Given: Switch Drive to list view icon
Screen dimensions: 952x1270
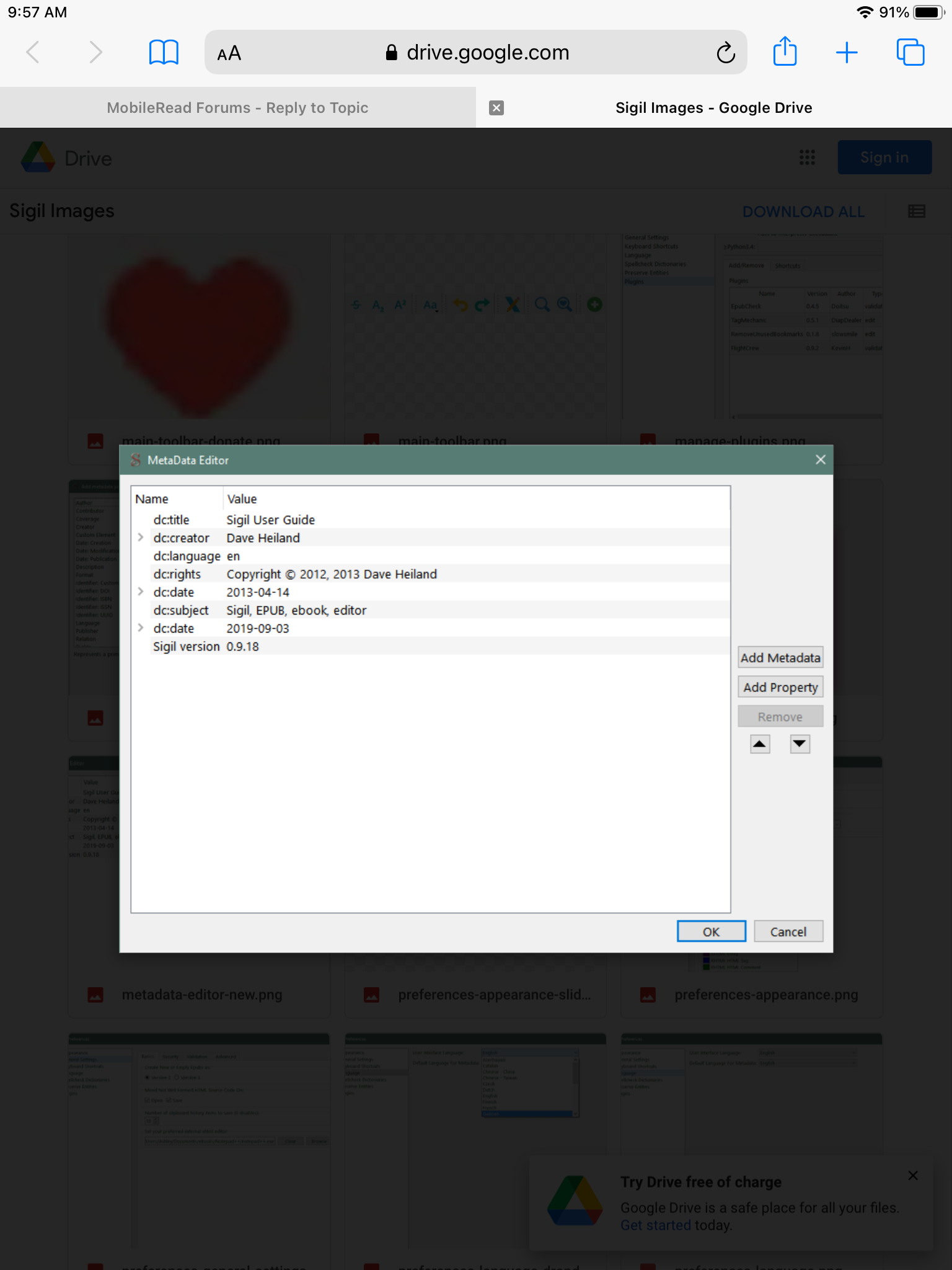Looking at the screenshot, I should 917,211.
